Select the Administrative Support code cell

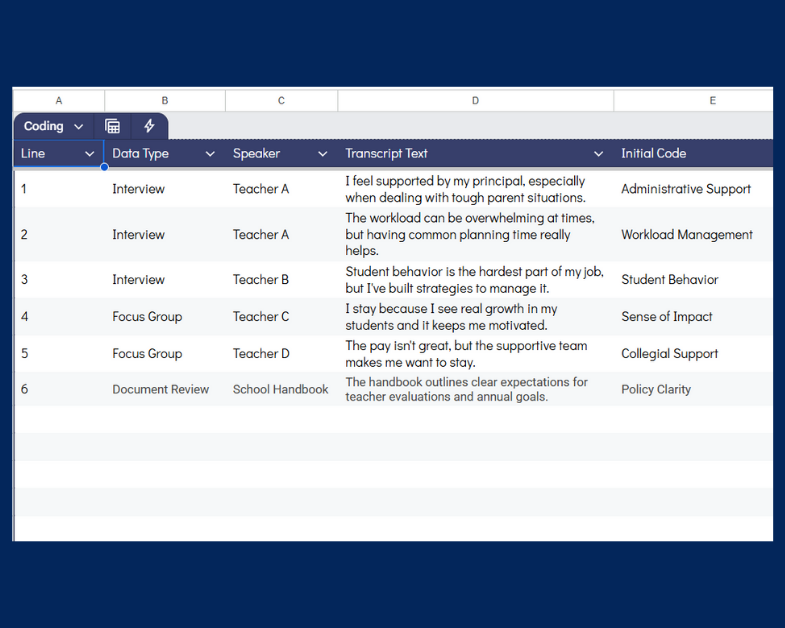point(685,189)
